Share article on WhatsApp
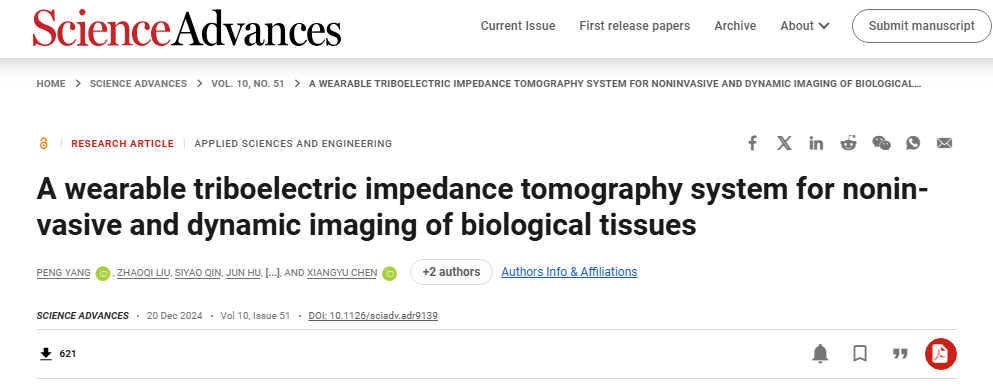 (x=913, y=143)
